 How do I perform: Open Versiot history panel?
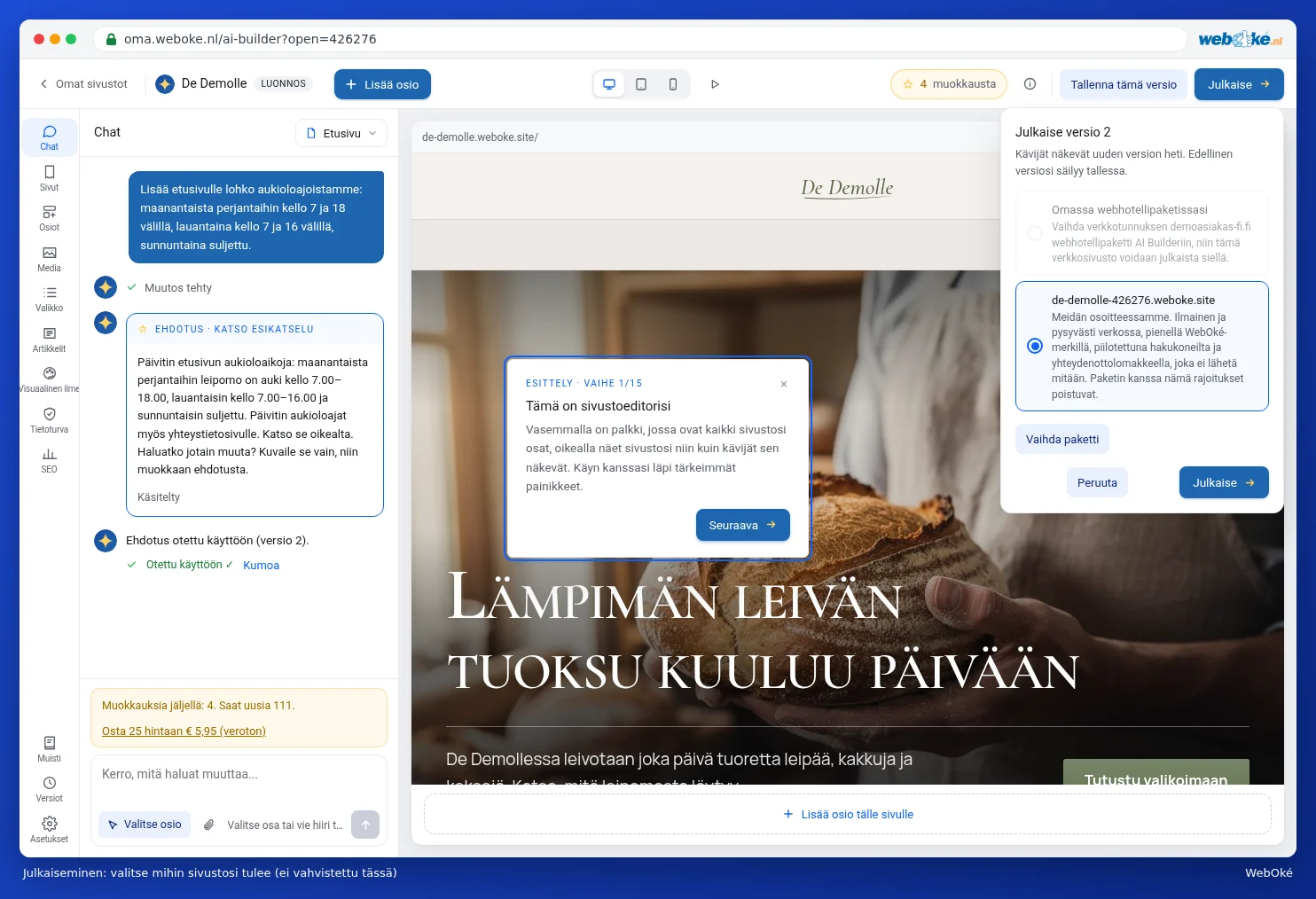(49, 789)
